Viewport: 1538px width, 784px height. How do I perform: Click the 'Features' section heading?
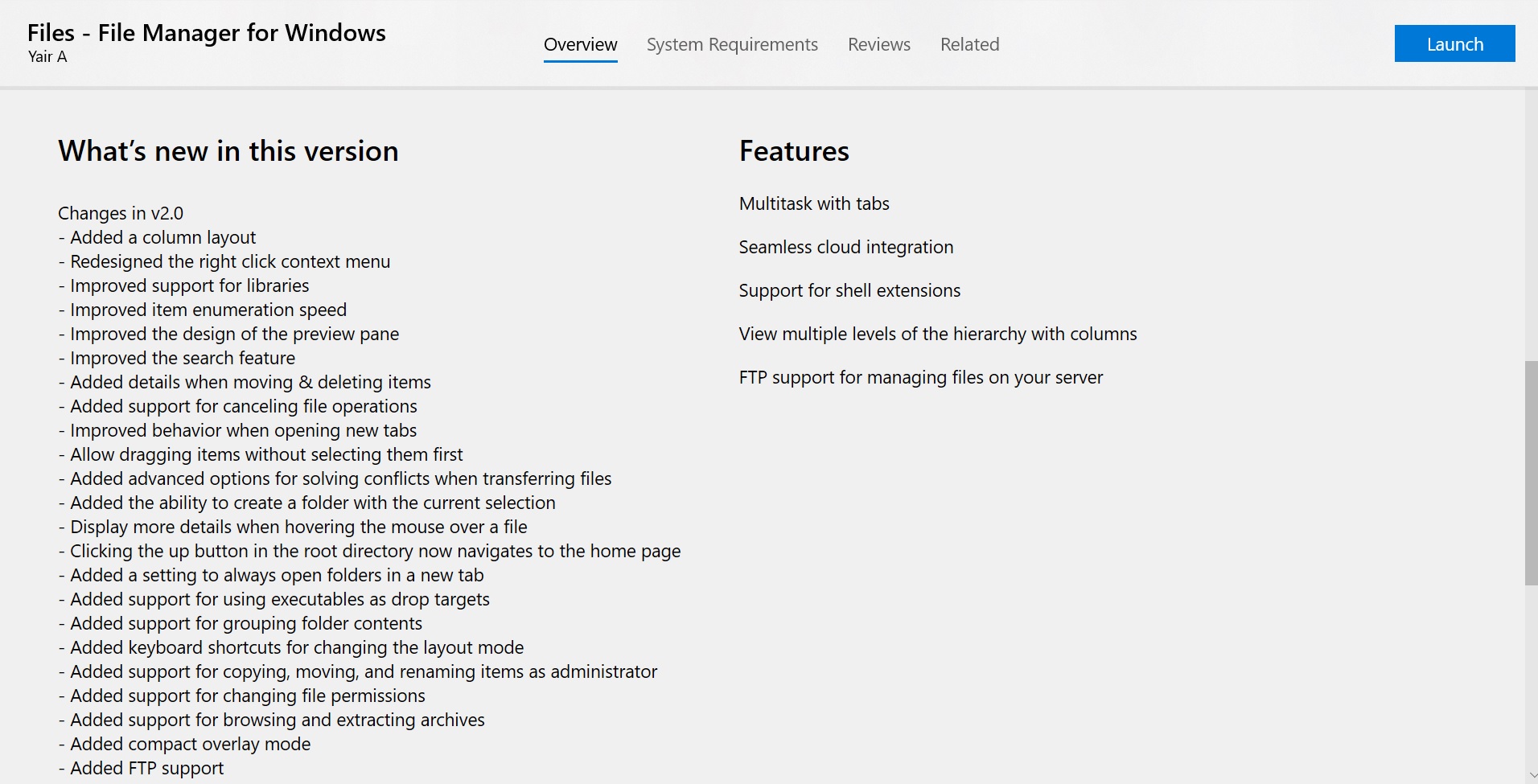click(794, 150)
